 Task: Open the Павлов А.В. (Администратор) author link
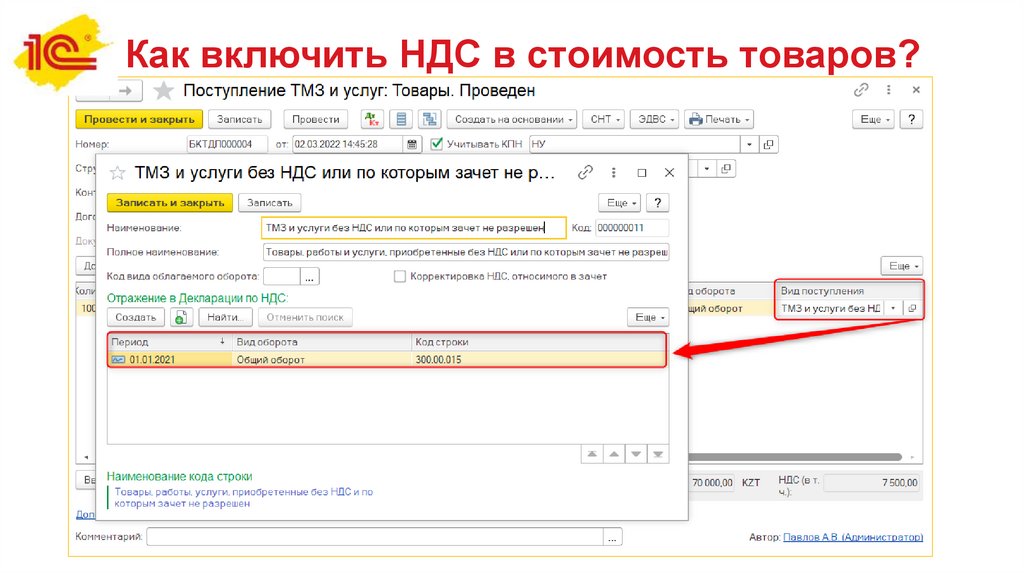point(852,537)
